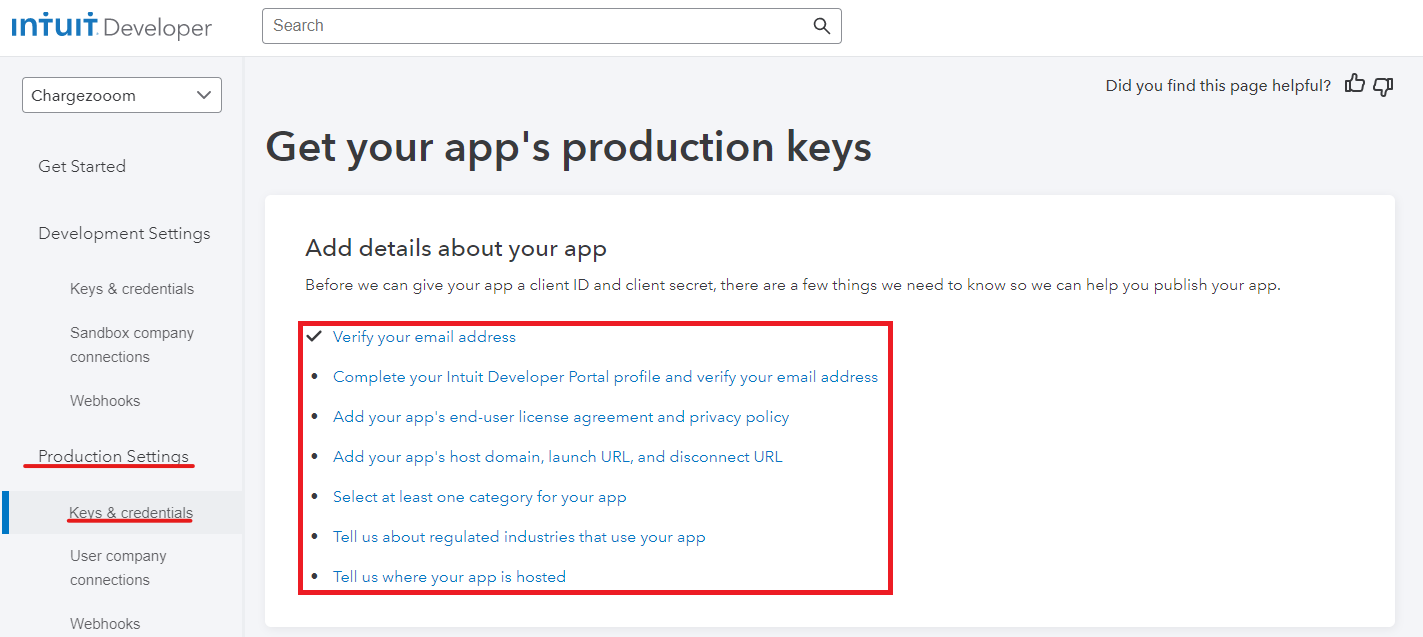Image resolution: width=1423 pixels, height=637 pixels.
Task: Open the Chargezooom app selector dropdown
Action: tap(122, 96)
